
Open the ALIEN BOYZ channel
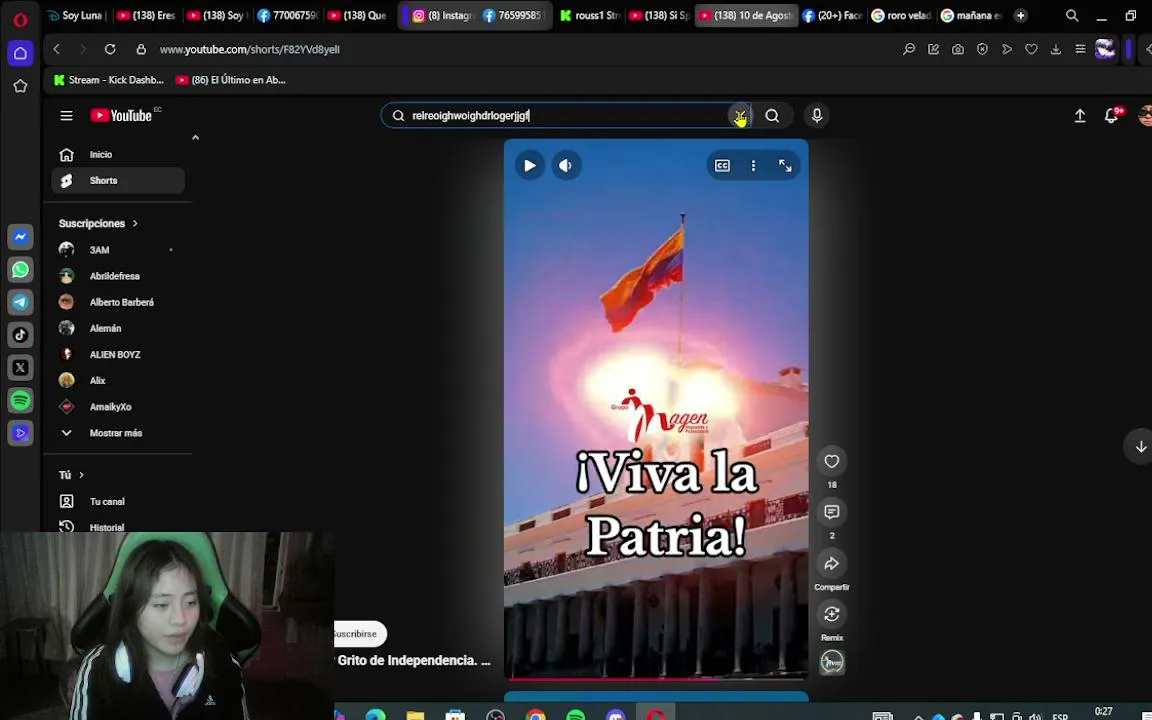(118, 354)
